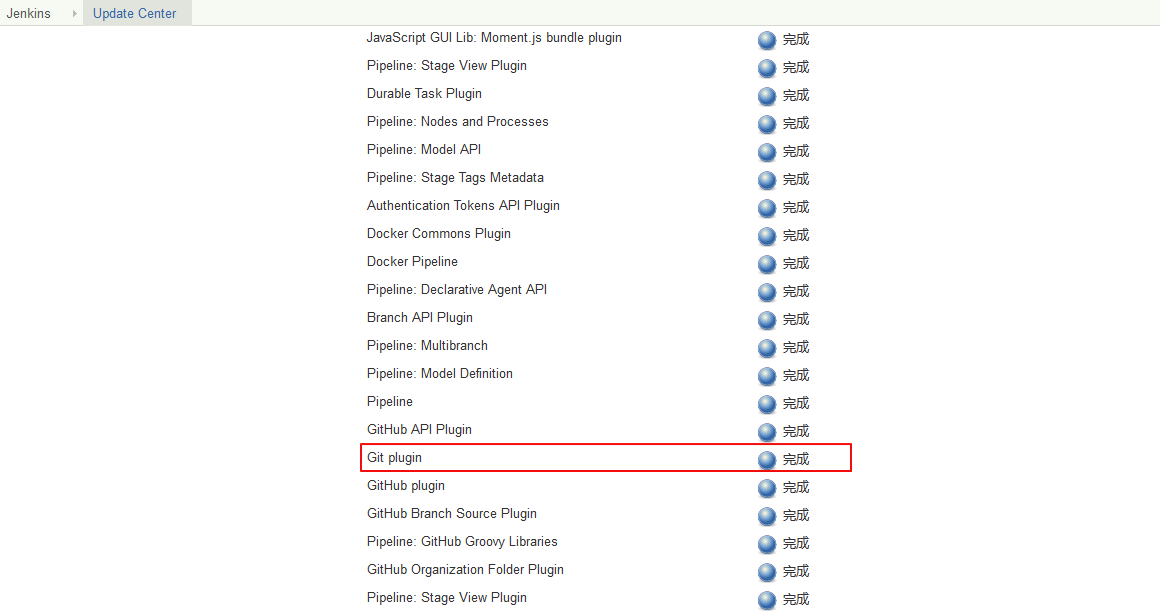Click status ball for GitHub Organization Folder Plugin
This screenshot has width=1160, height=613.
767,572
